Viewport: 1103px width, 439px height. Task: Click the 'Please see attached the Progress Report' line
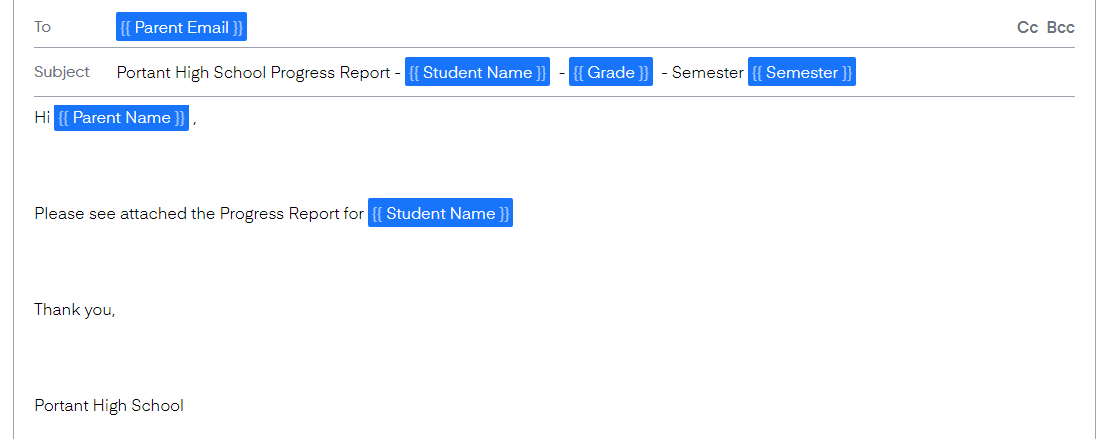tap(198, 213)
